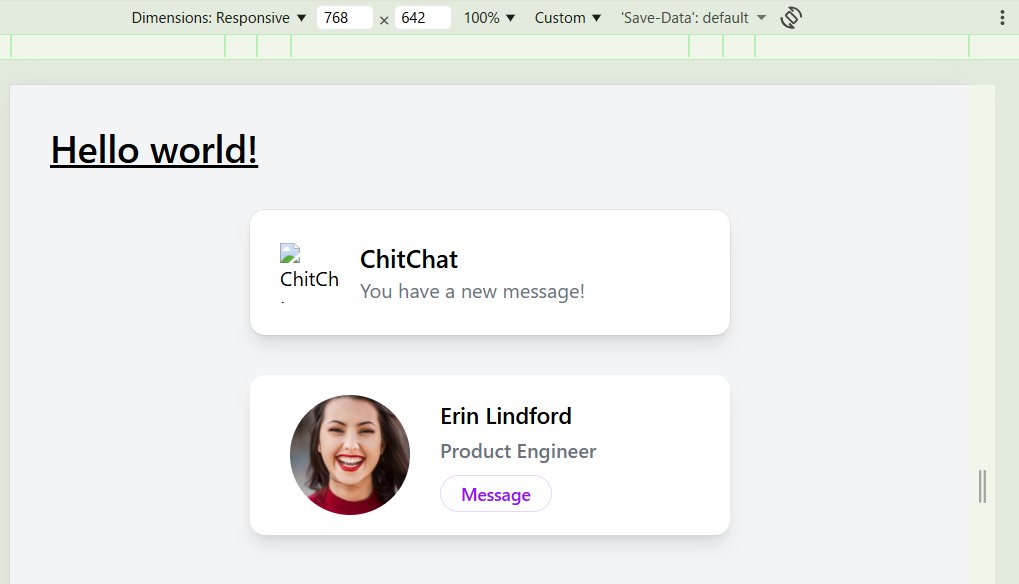This screenshot has height=584, width=1019.
Task: Click the Hello world! heading link
Action: pyautogui.click(x=154, y=150)
